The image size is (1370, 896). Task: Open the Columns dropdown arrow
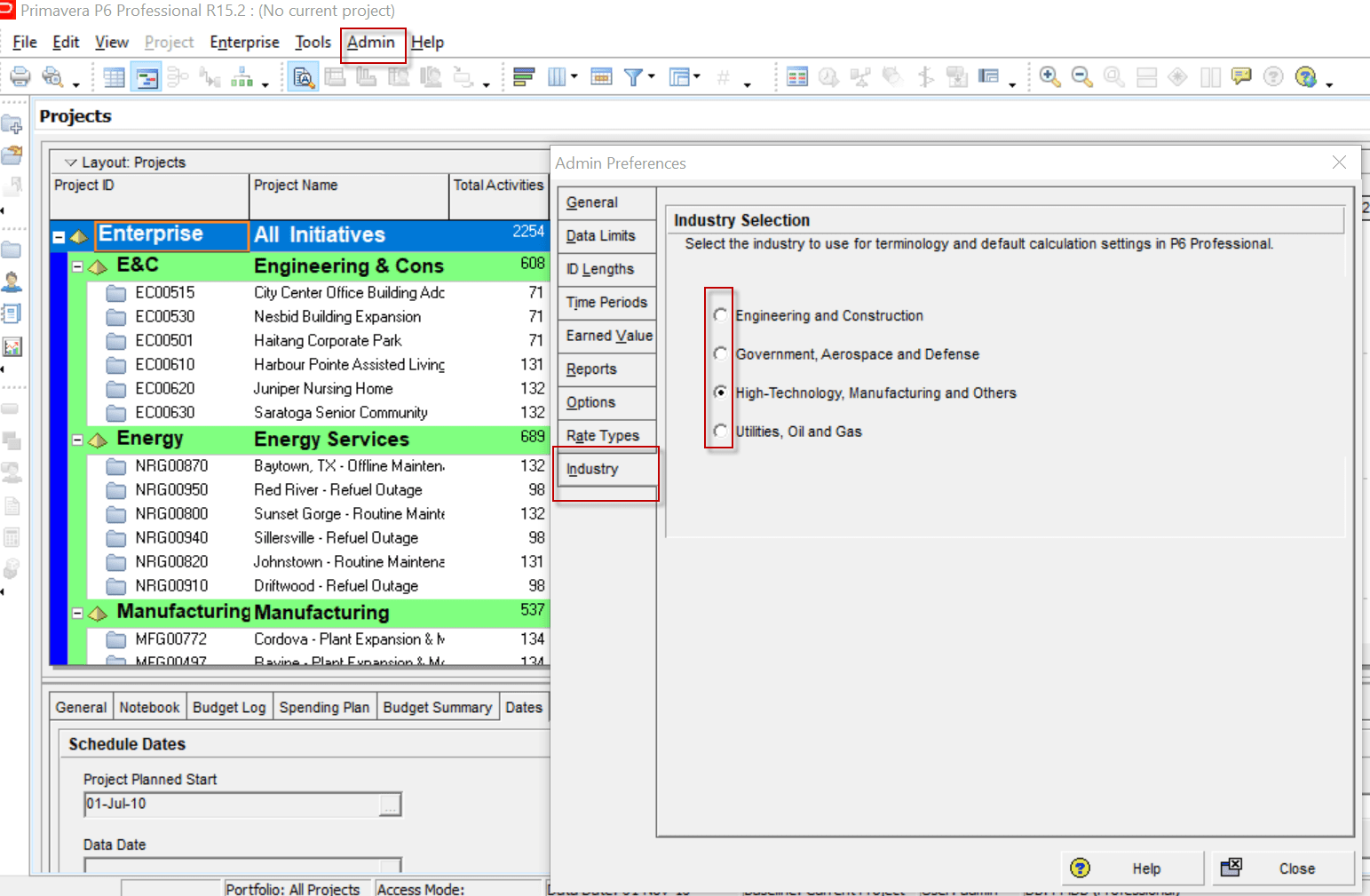pyautogui.click(x=574, y=77)
